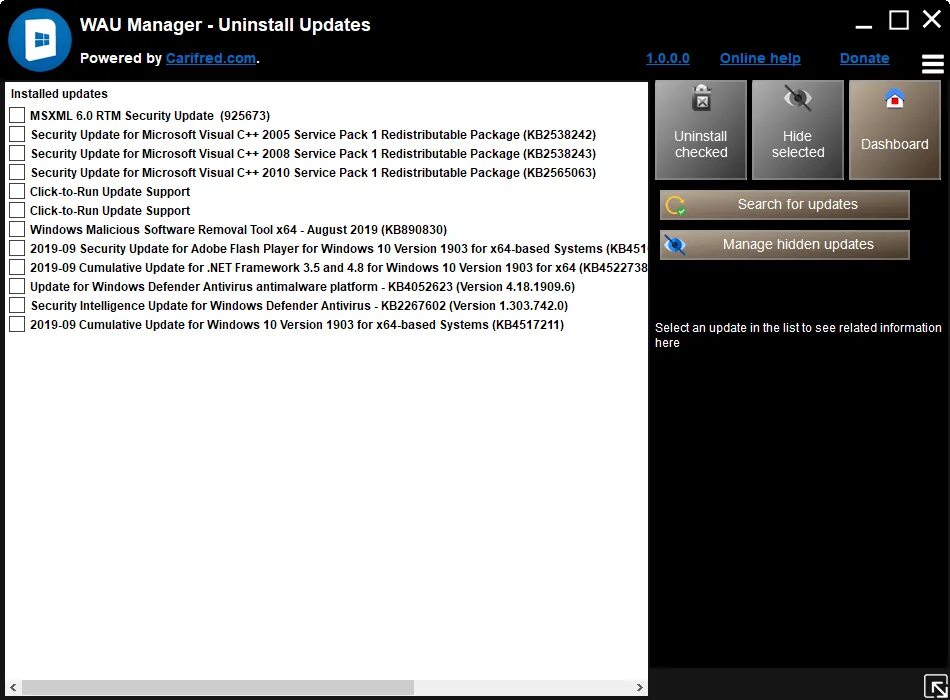Screen dimensions: 950x700
Task: Click the horizontal scrollbar thumb
Action: 218,687
